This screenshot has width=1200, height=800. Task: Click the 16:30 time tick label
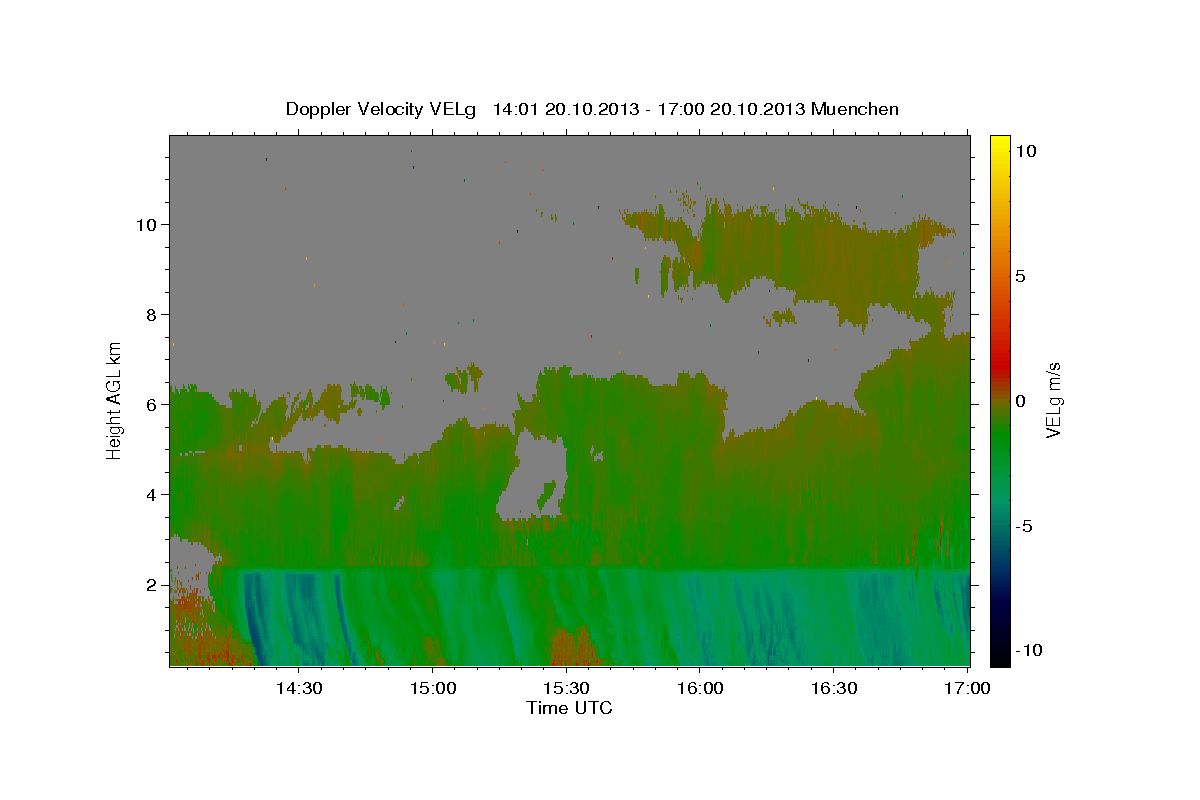[835, 688]
